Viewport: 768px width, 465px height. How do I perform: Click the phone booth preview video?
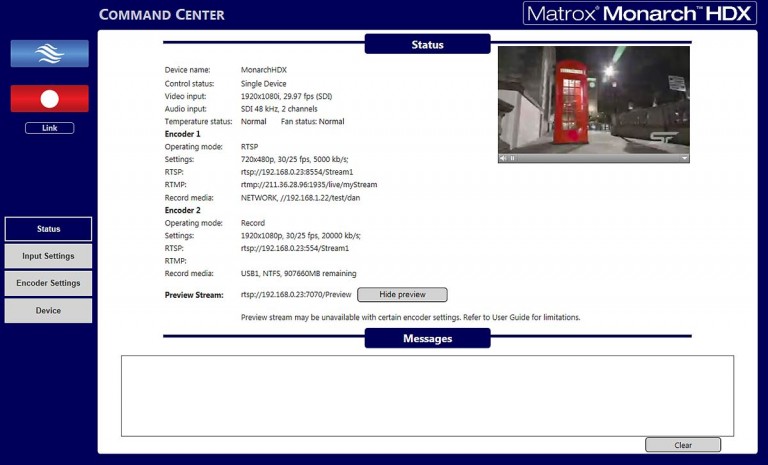click(x=594, y=100)
